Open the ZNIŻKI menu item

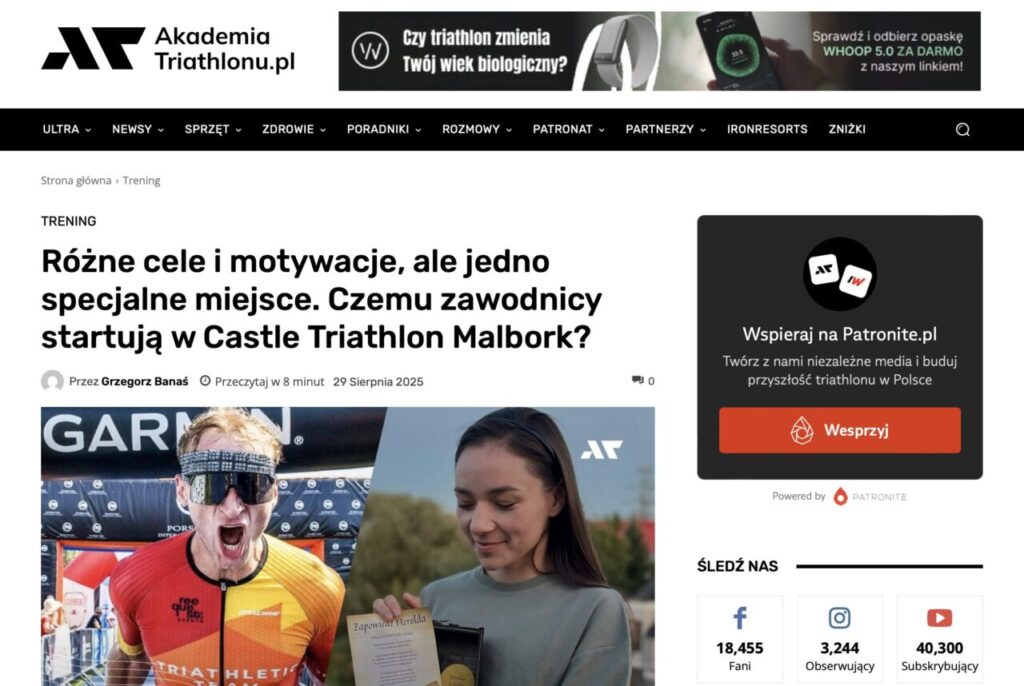(847, 129)
